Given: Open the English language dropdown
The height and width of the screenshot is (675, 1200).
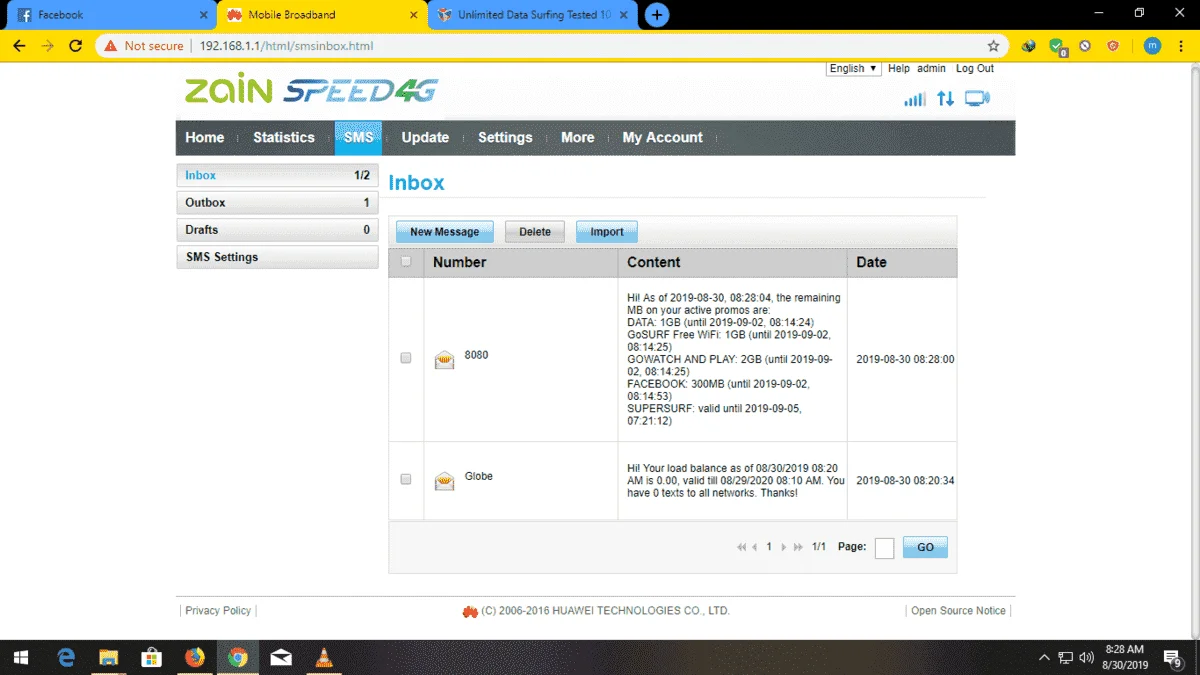Looking at the screenshot, I should click(853, 68).
